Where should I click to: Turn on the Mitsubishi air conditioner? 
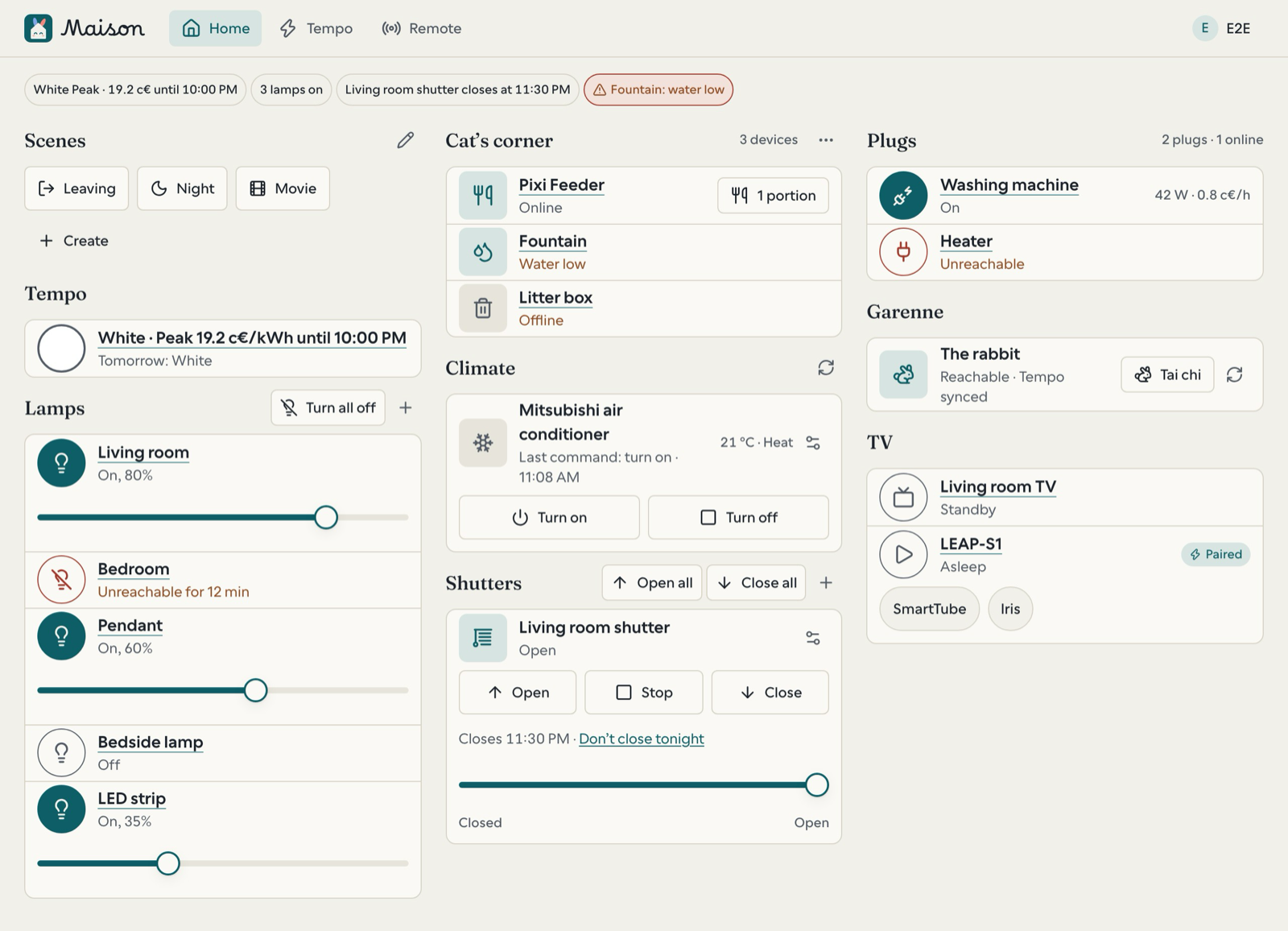click(x=549, y=517)
